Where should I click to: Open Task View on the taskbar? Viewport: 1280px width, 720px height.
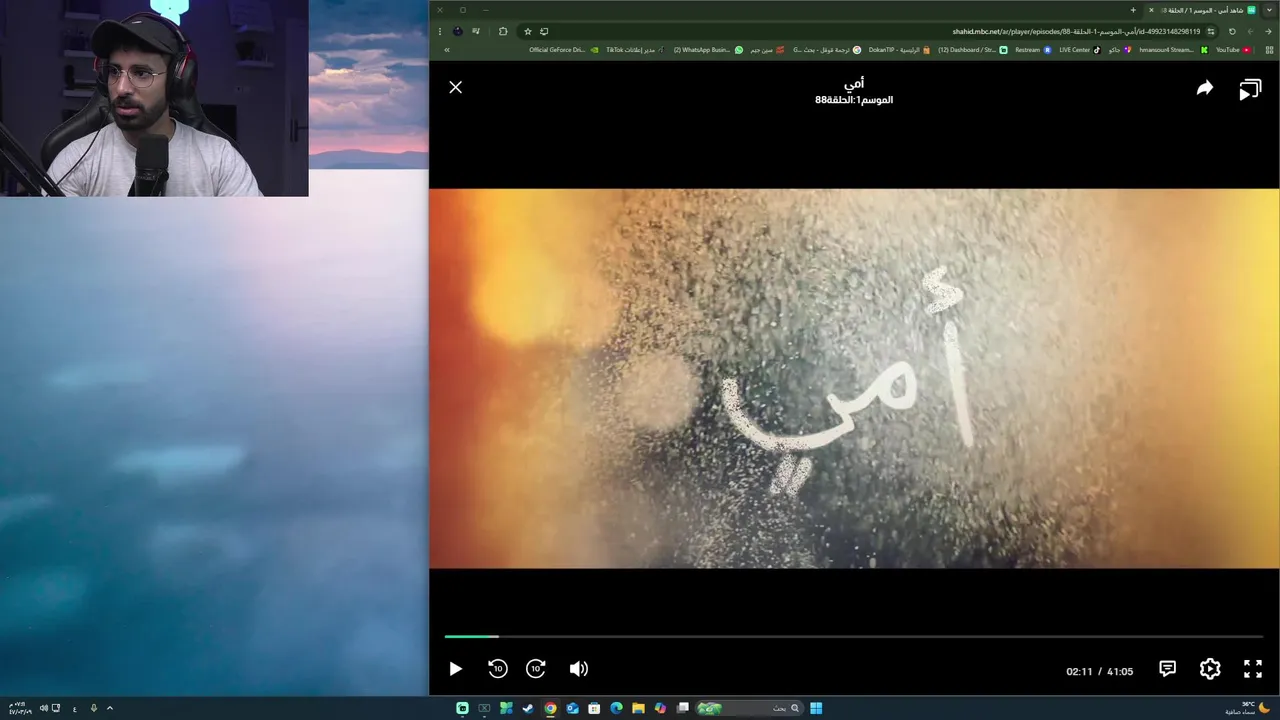click(682, 708)
